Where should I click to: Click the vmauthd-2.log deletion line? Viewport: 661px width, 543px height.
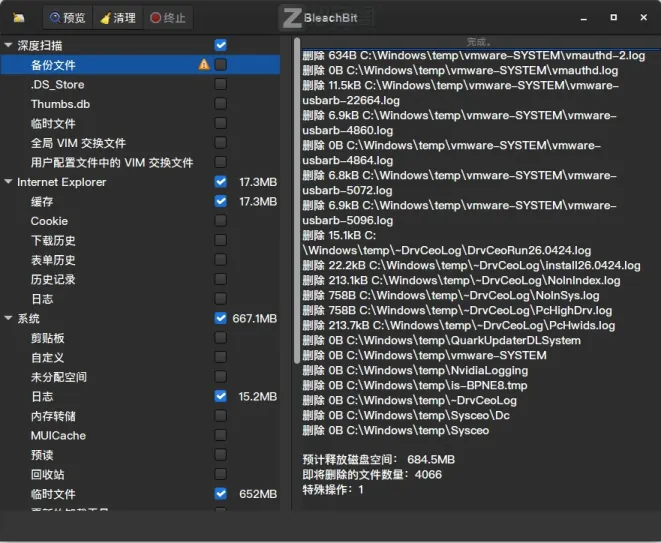[x=474, y=55]
